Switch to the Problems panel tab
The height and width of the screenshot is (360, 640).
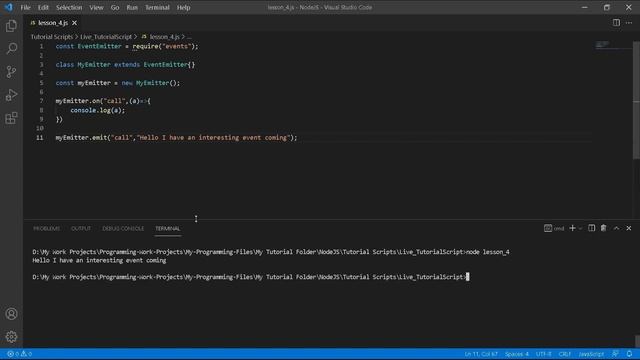(47, 229)
